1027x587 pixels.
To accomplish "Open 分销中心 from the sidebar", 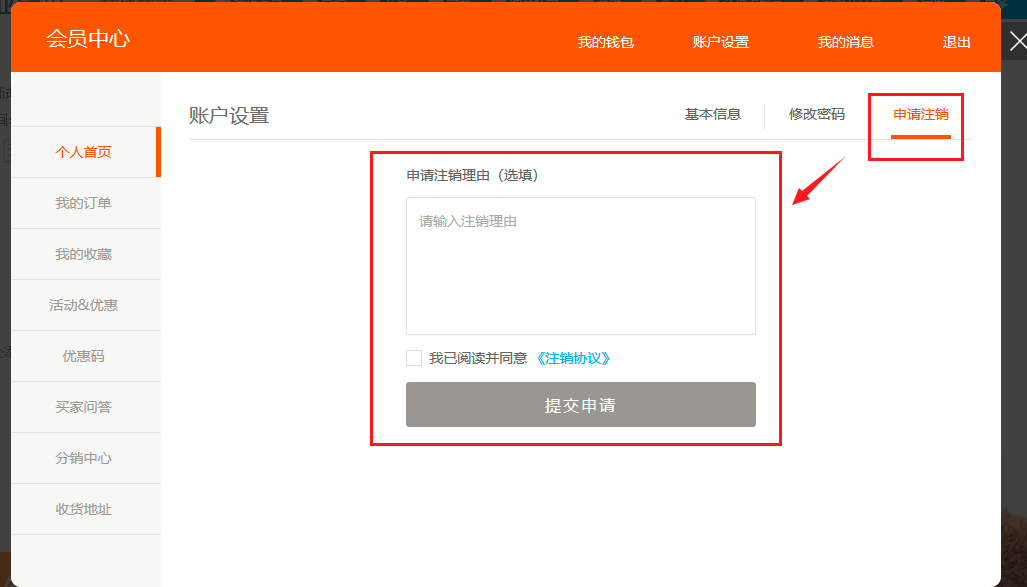I will [x=83, y=458].
